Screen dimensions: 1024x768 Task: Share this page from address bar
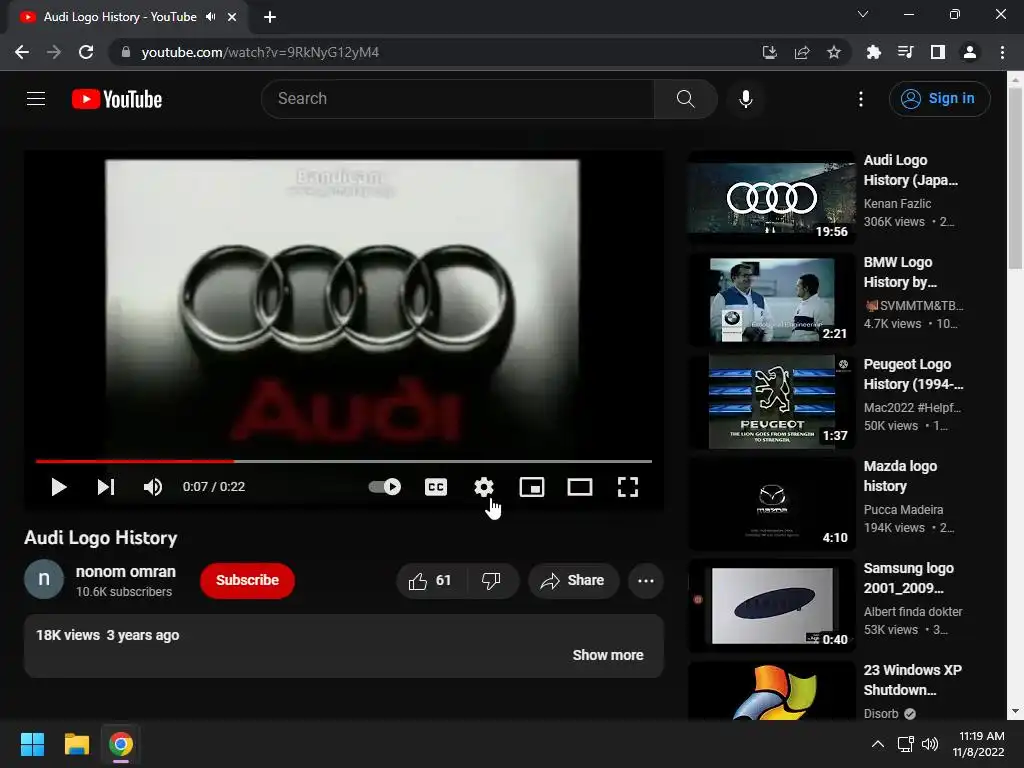pos(802,52)
